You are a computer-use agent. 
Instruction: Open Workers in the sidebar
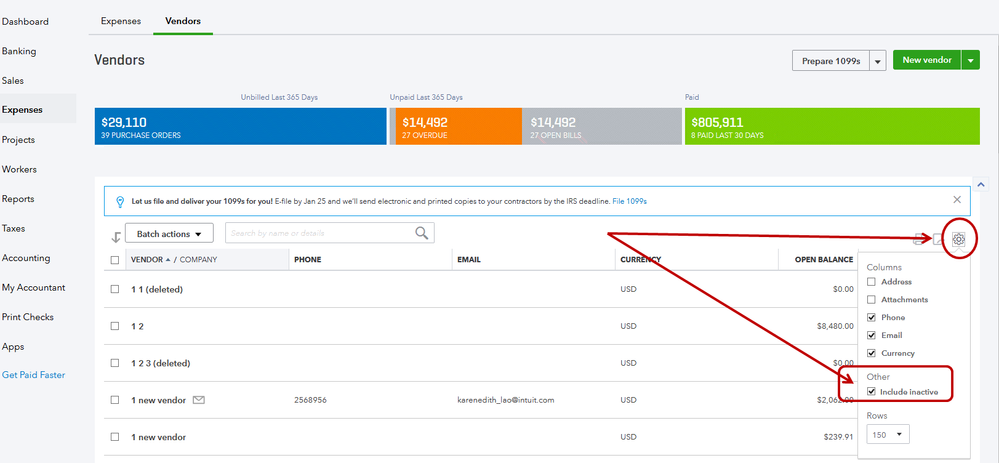[x=19, y=169]
